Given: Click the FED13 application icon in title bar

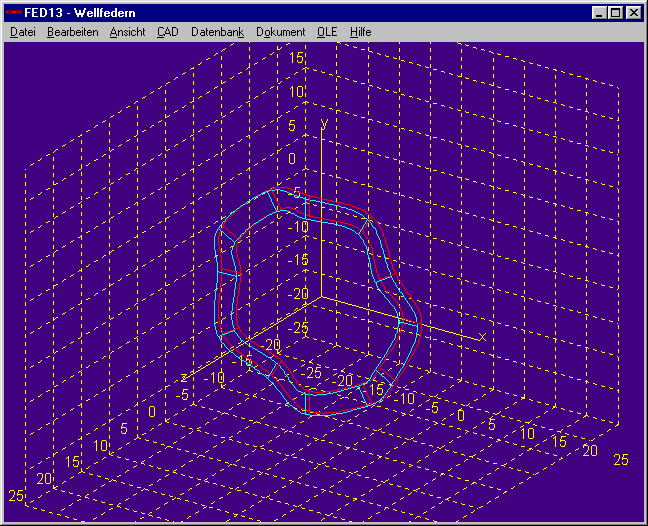Looking at the screenshot, I should 13,13.
